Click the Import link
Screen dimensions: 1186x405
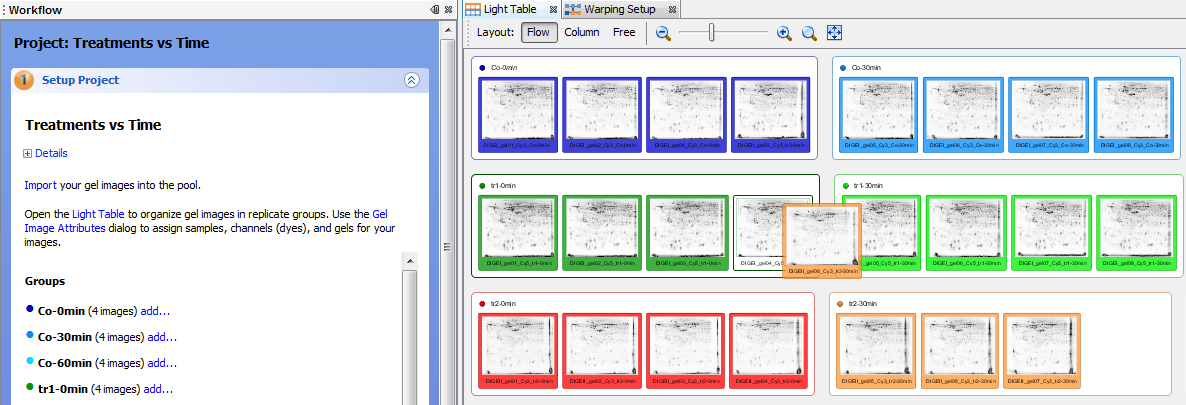point(41,185)
